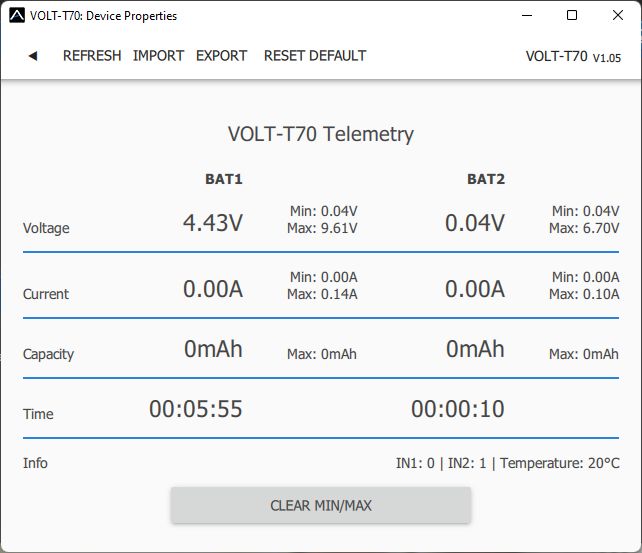Image resolution: width=642 pixels, height=553 pixels.
Task: Click the BAT2 column header
Action: coord(486,180)
